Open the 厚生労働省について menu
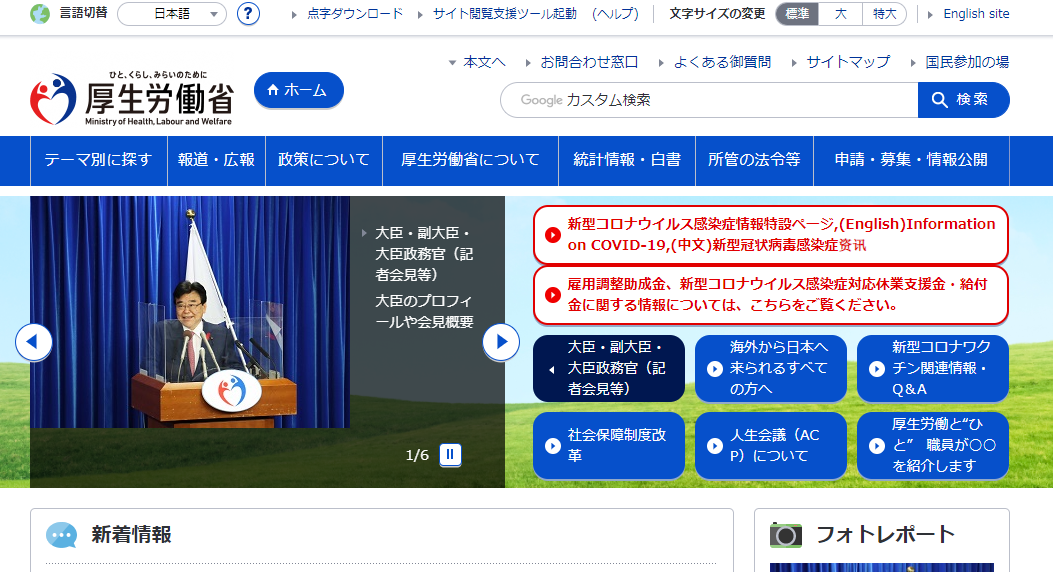Screen dimensions: 1053x572 click(x=470, y=160)
